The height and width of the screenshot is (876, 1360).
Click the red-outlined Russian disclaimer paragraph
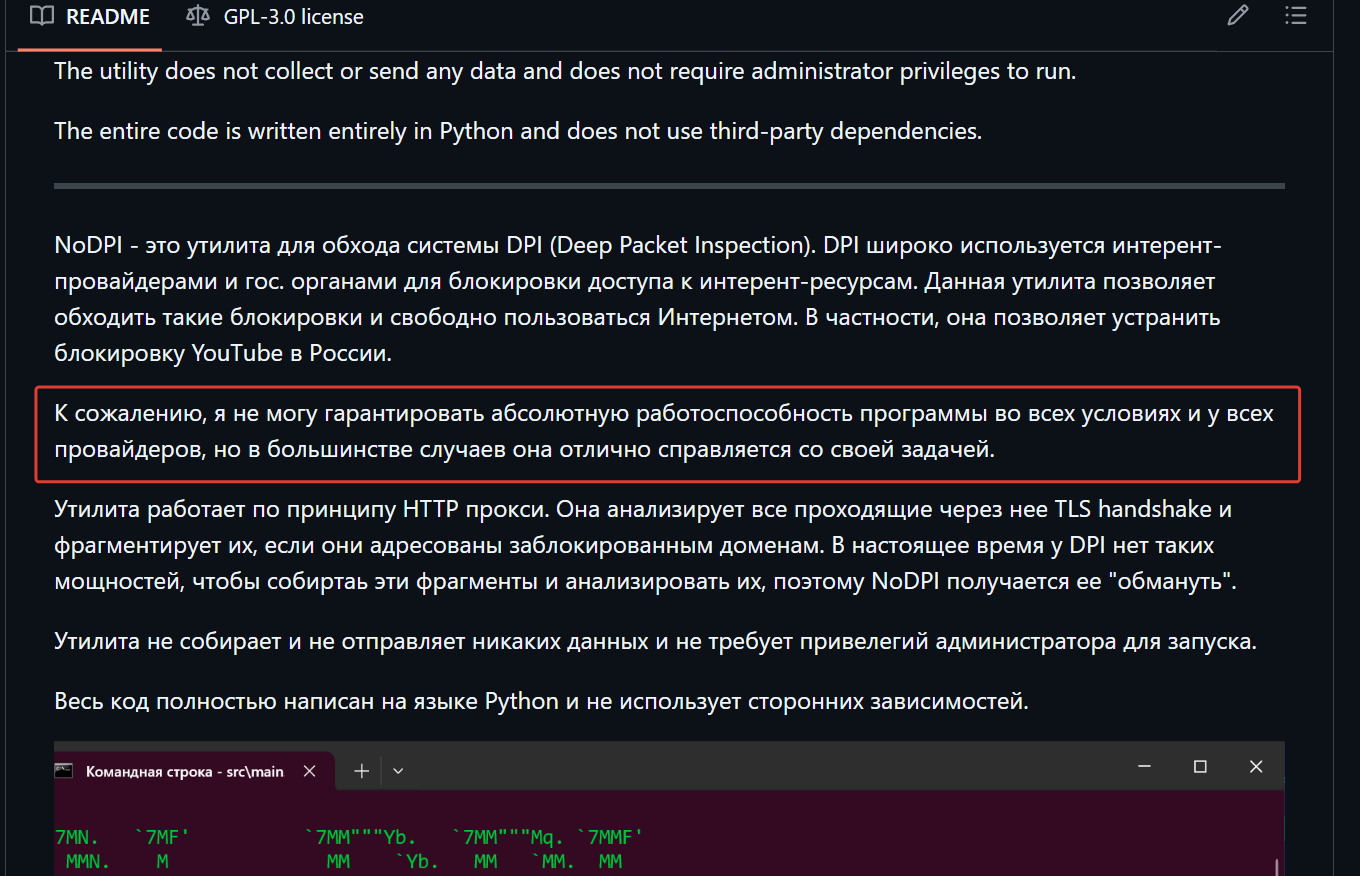(x=667, y=432)
